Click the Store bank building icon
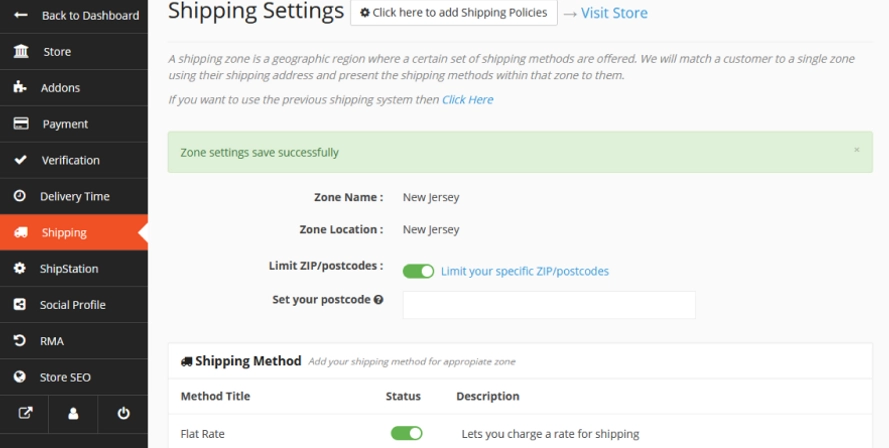The width and height of the screenshot is (889, 448). coord(20,51)
